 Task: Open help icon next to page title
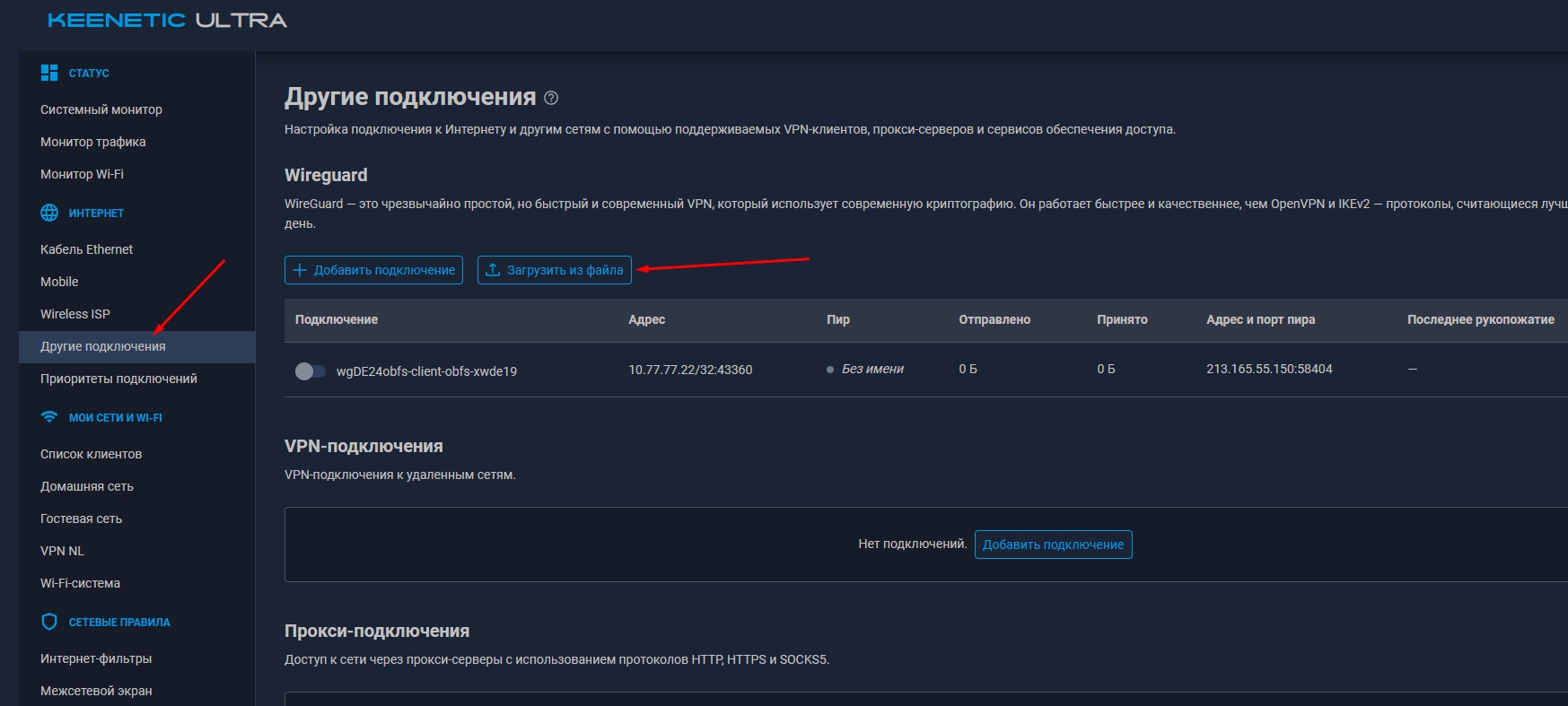pyautogui.click(x=551, y=98)
